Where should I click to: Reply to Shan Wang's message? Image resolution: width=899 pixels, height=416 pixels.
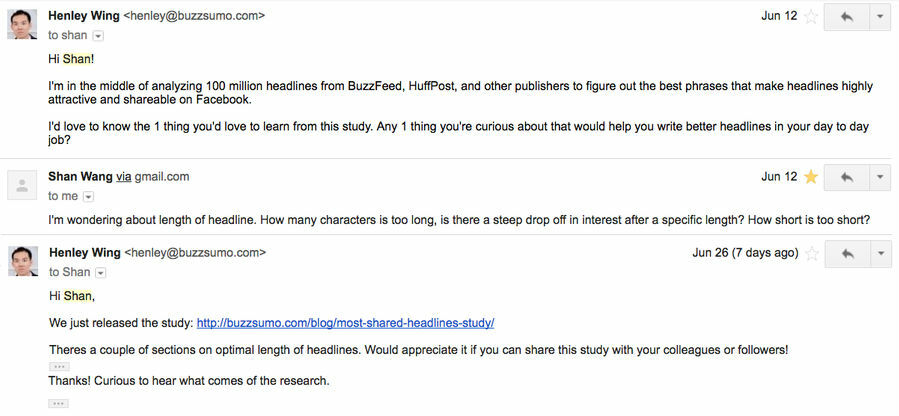click(846, 177)
